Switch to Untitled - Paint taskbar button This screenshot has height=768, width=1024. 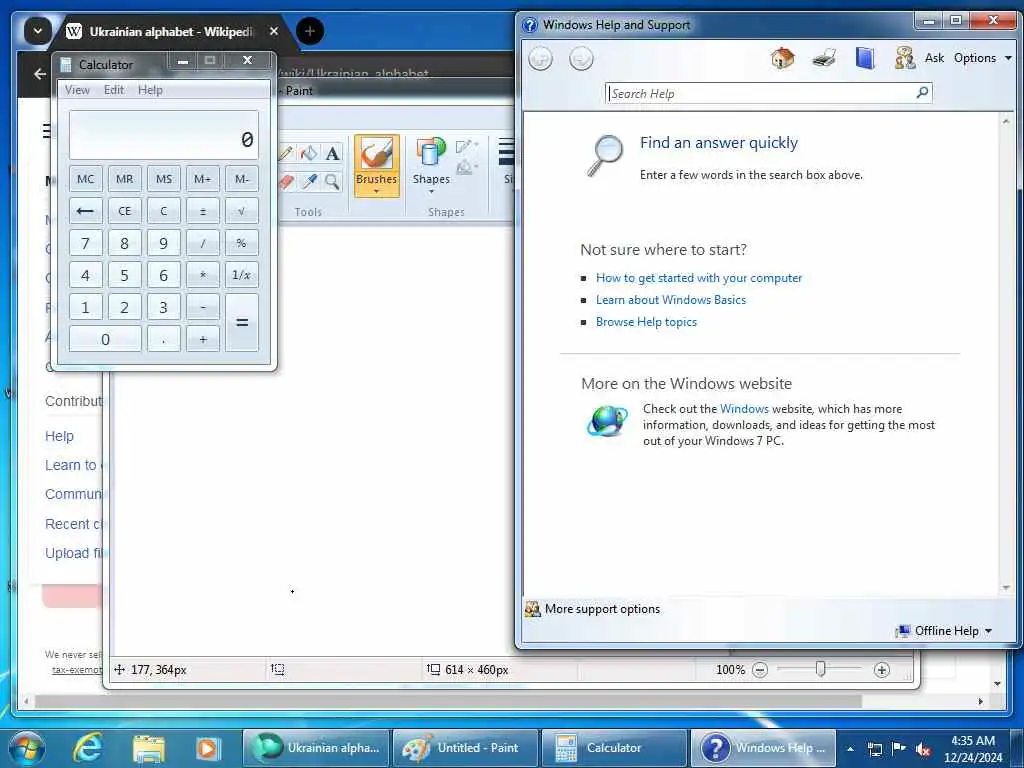click(466, 748)
